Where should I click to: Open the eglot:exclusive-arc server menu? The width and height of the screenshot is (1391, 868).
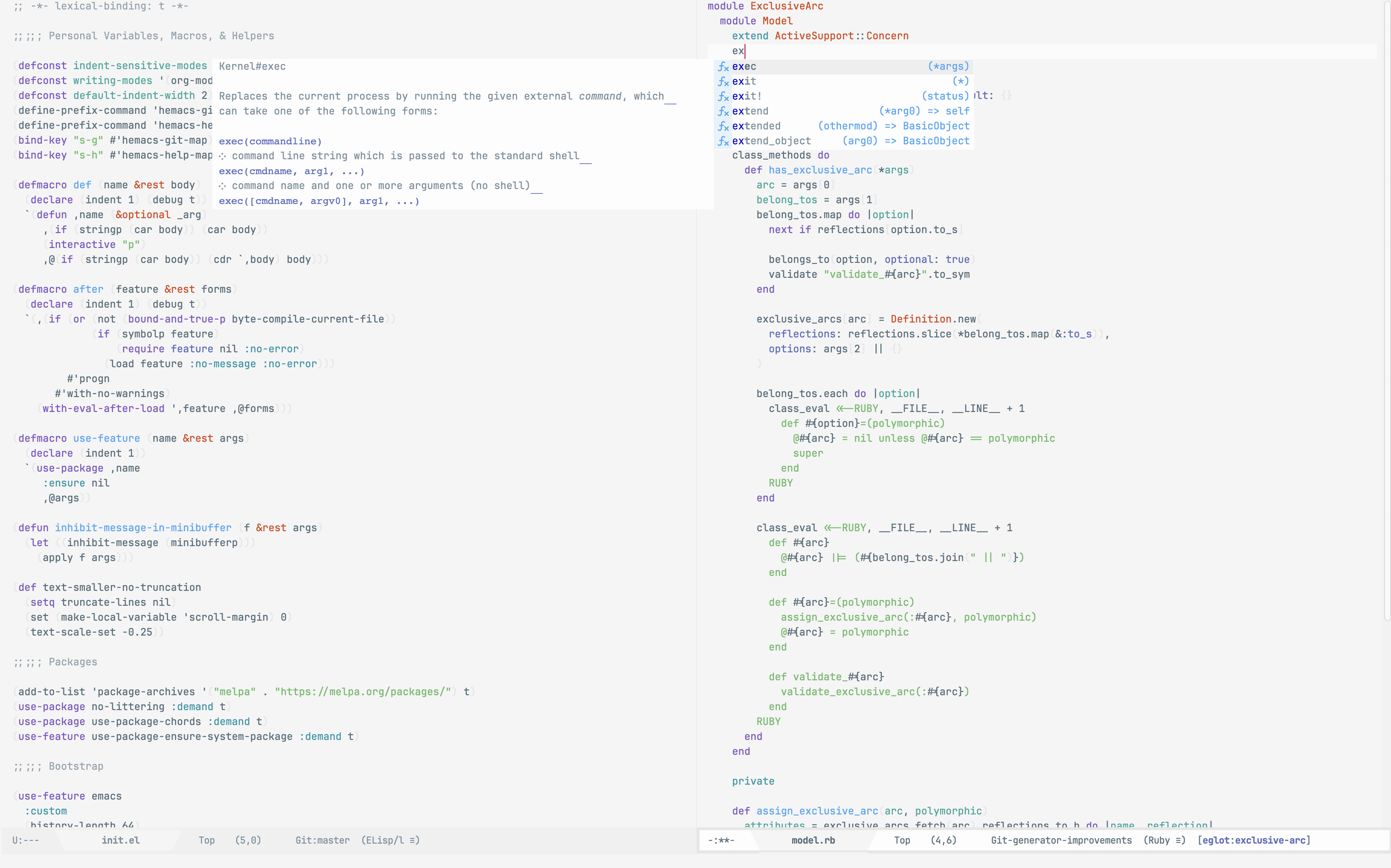click(1254, 841)
